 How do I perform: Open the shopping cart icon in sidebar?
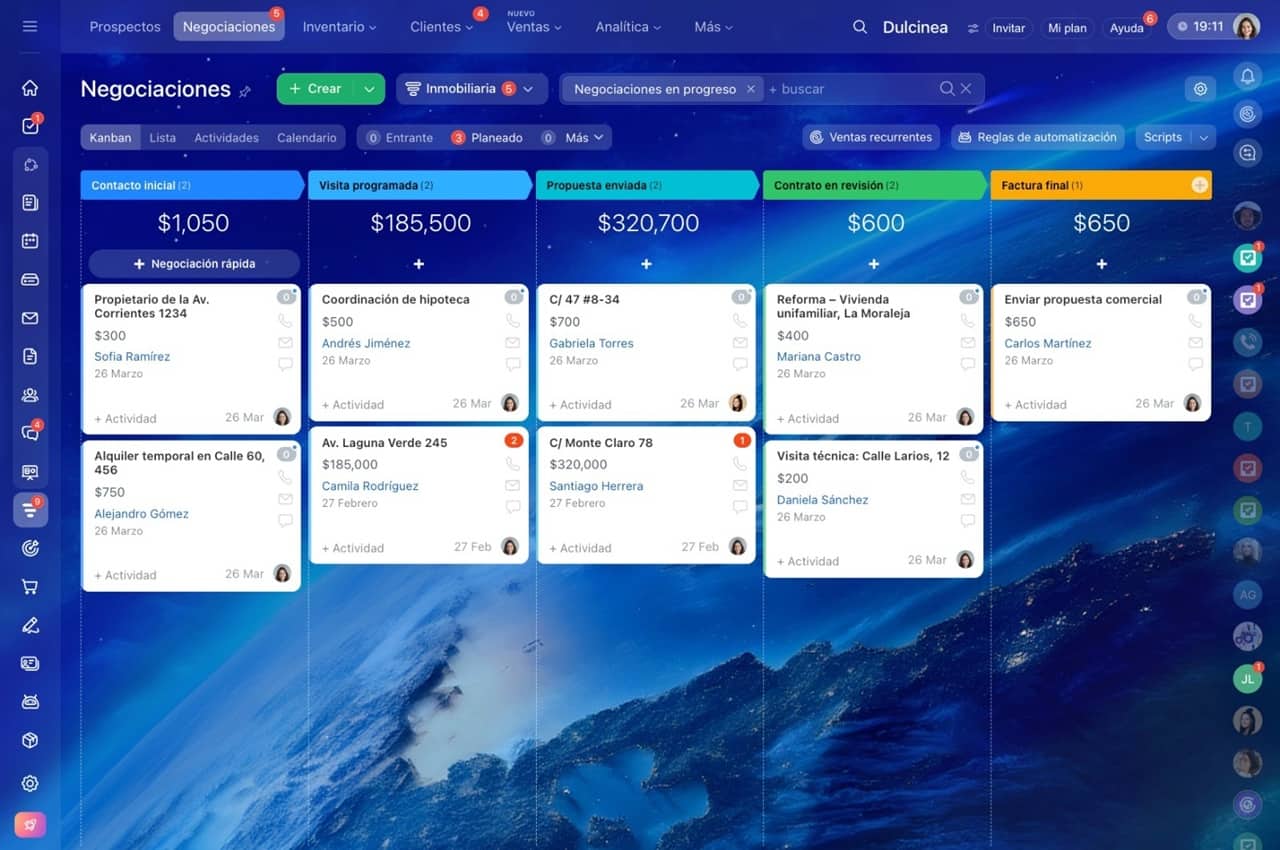tap(30, 587)
